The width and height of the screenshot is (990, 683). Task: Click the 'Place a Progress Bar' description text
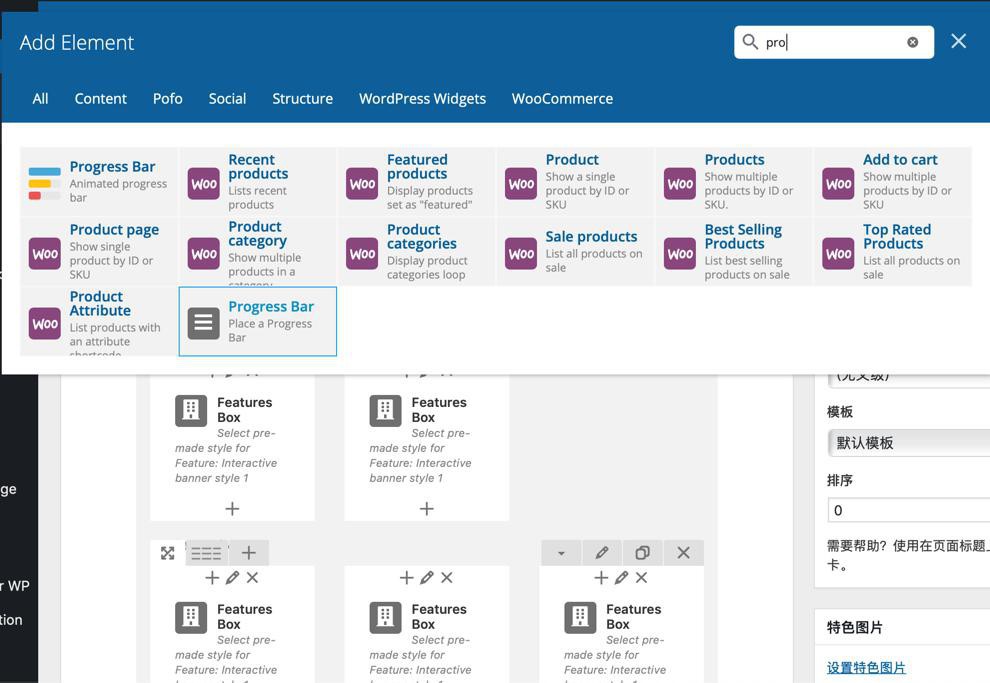(270, 331)
